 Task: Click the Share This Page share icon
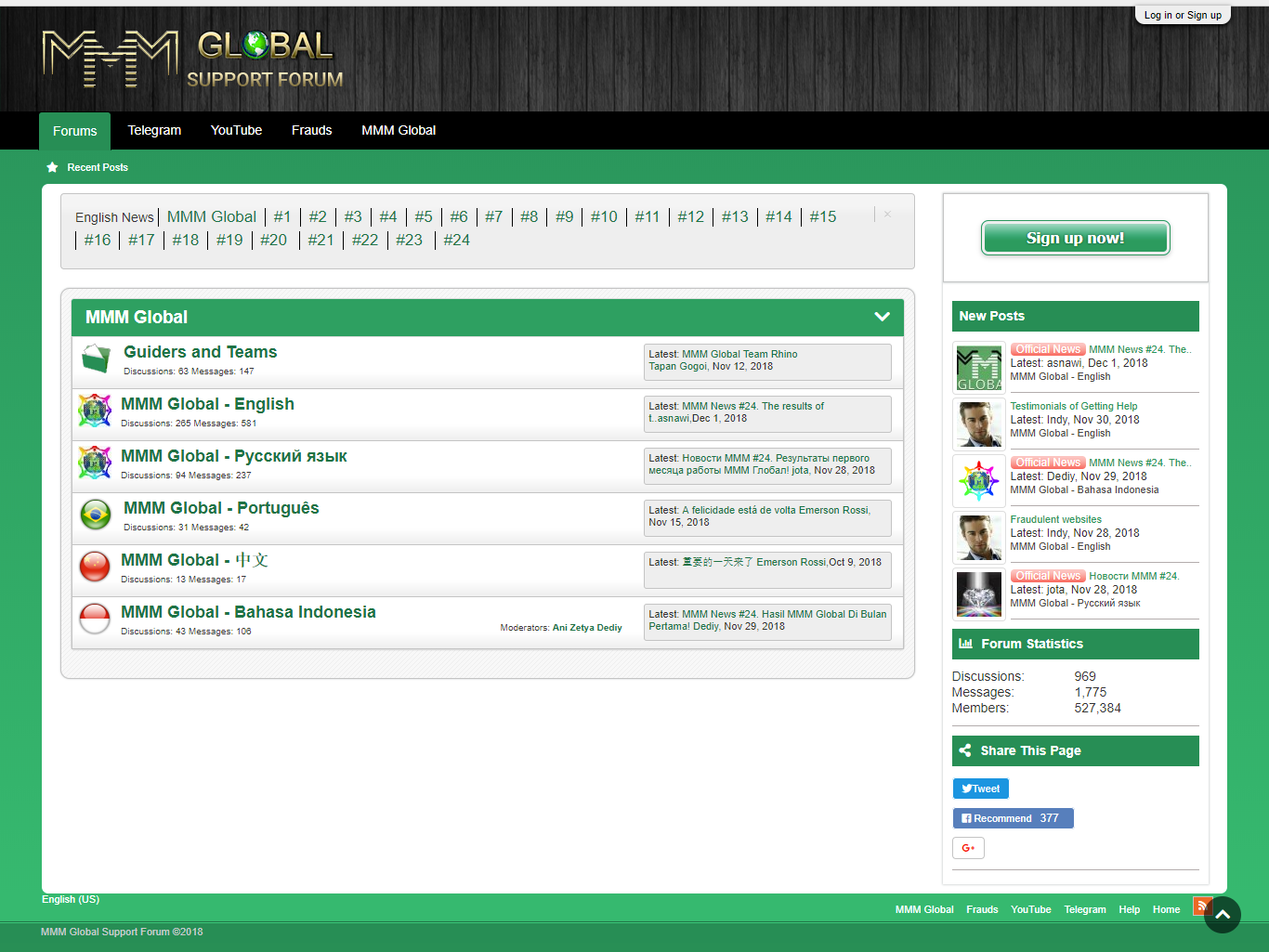[965, 750]
